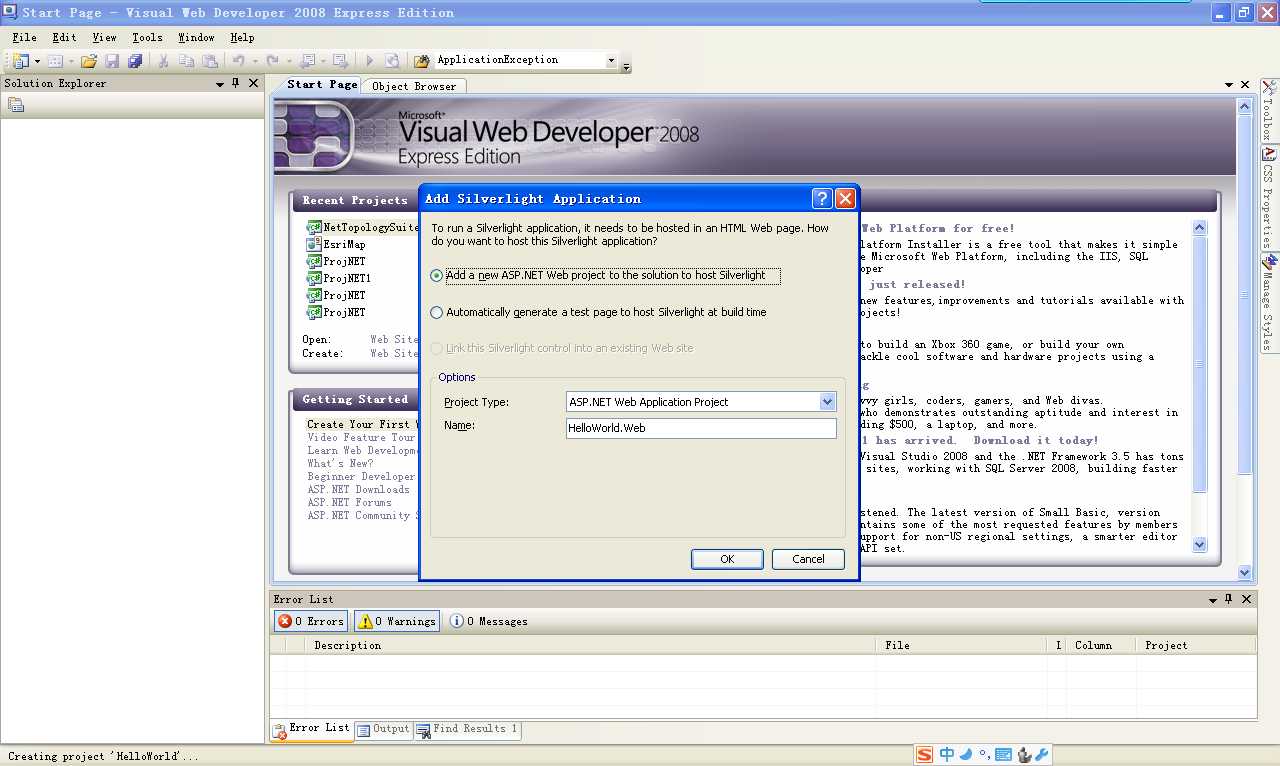
Task: Open the document tab list dropdown arrow
Action: click(1229, 85)
